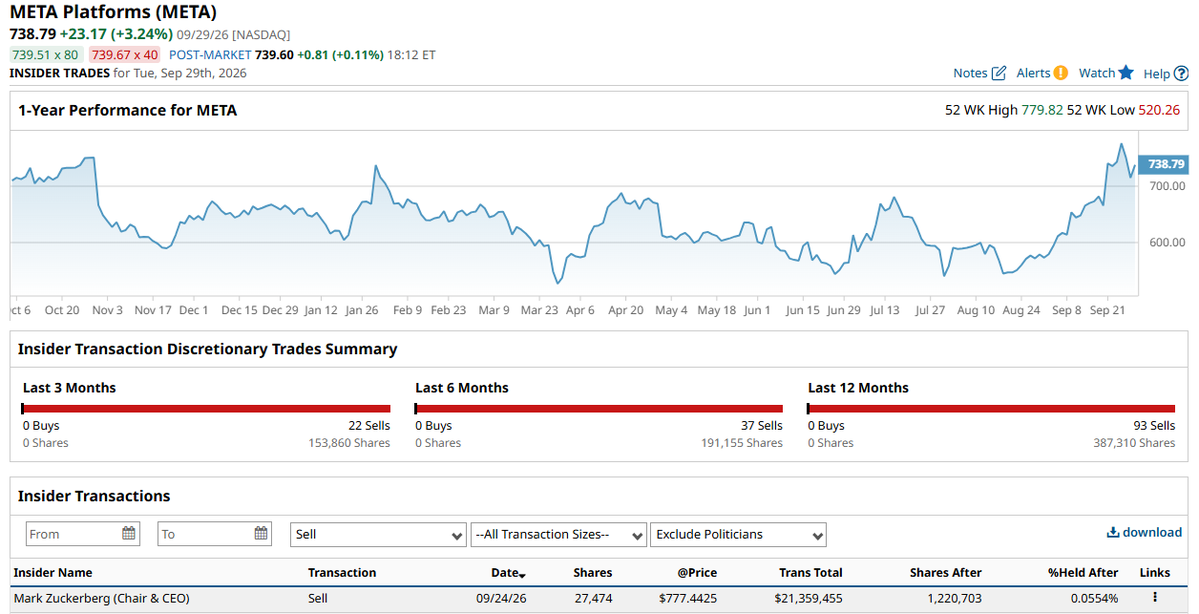Click the 738.79 price tag on chart
Viewport: 1199px width, 614px height.
coord(1163,164)
